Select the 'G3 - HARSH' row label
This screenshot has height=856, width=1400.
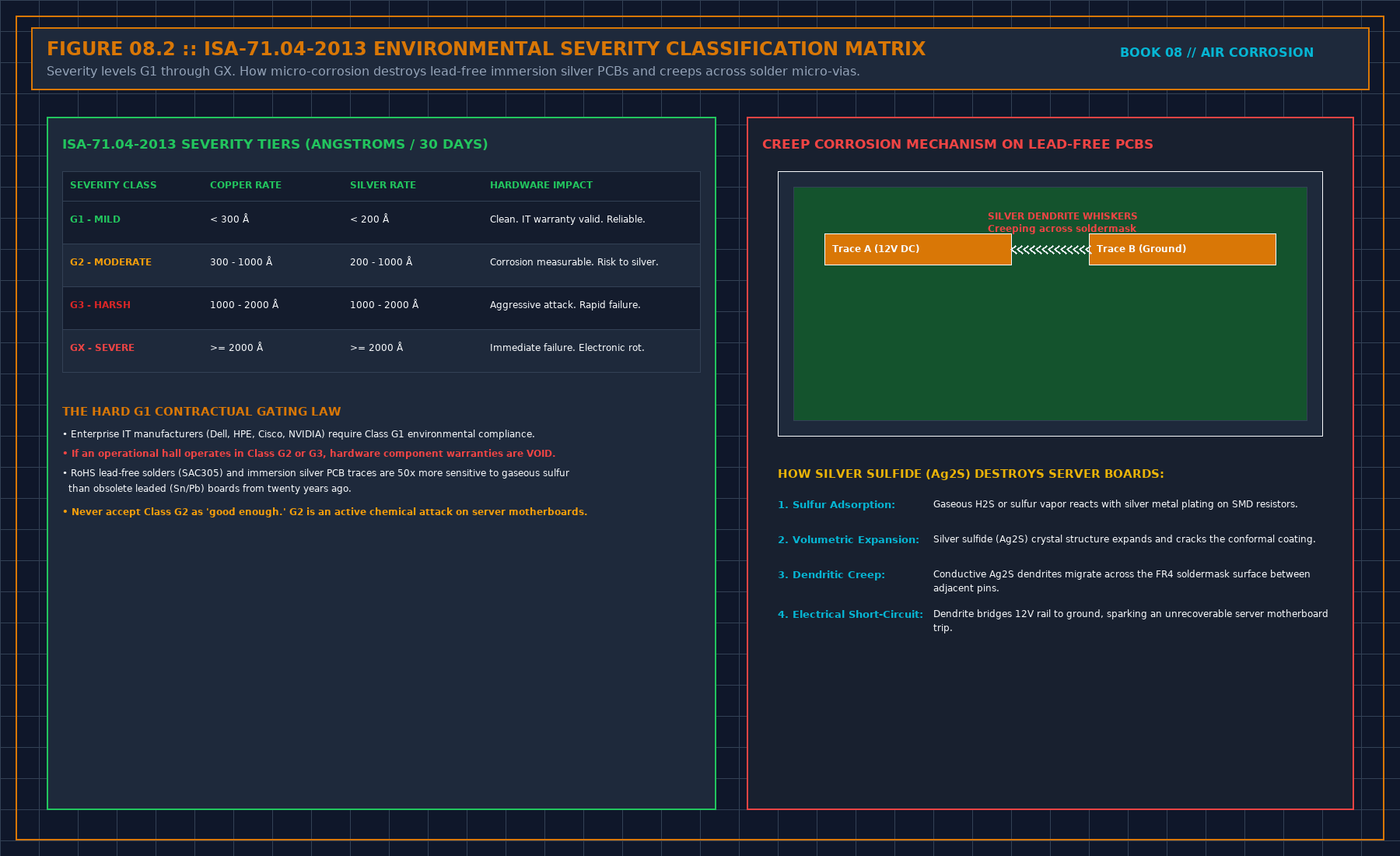click(x=100, y=305)
